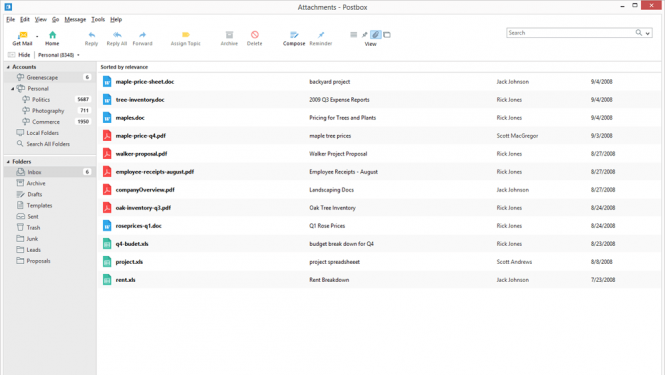Select the Politics topic folder
Screen dimensions: 665x375
[50, 99]
